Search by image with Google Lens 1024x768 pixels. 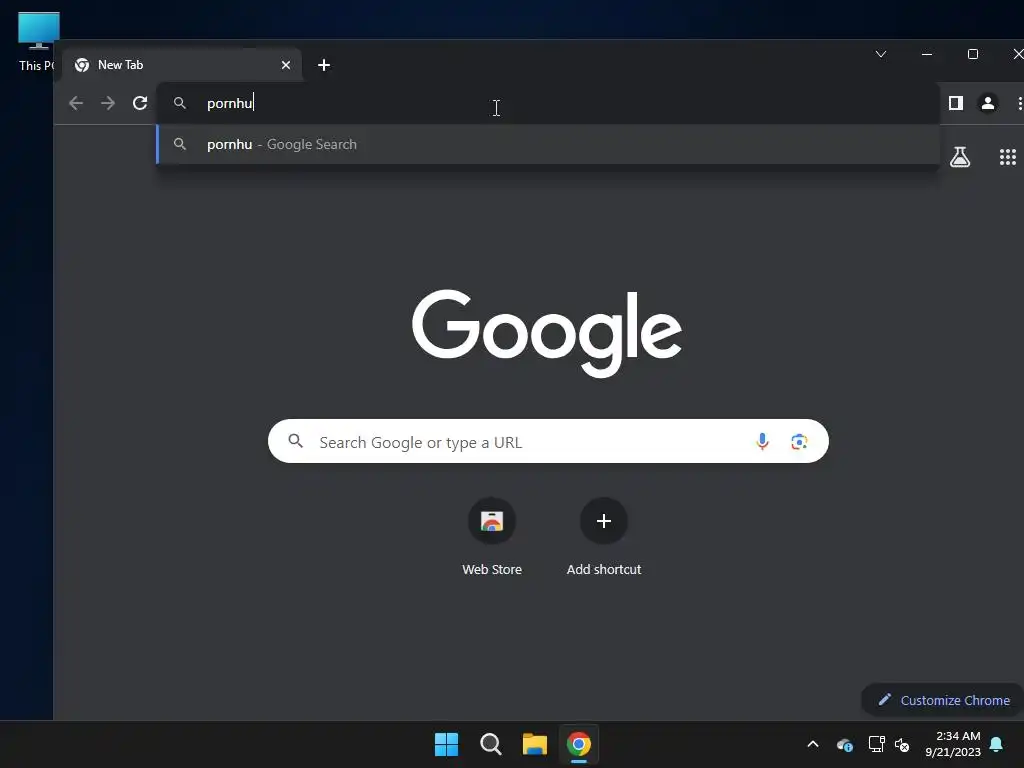(799, 442)
